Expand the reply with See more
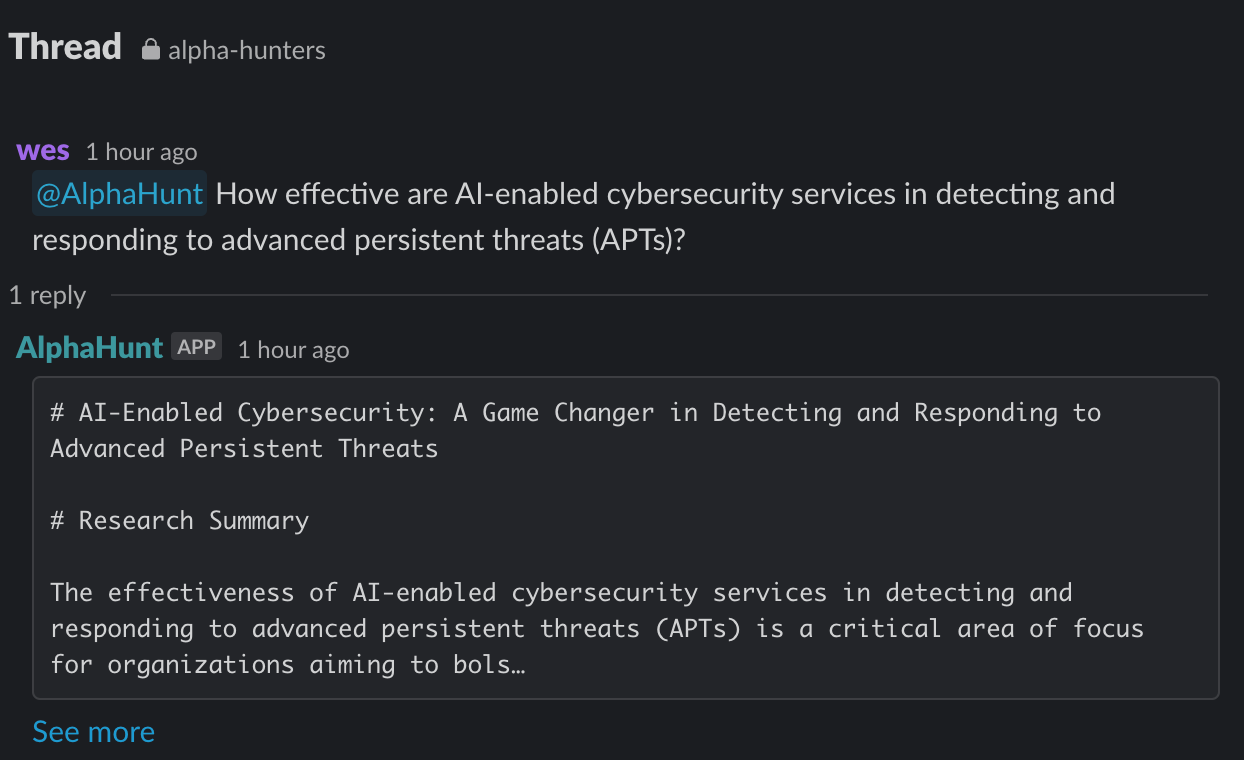 94,731
